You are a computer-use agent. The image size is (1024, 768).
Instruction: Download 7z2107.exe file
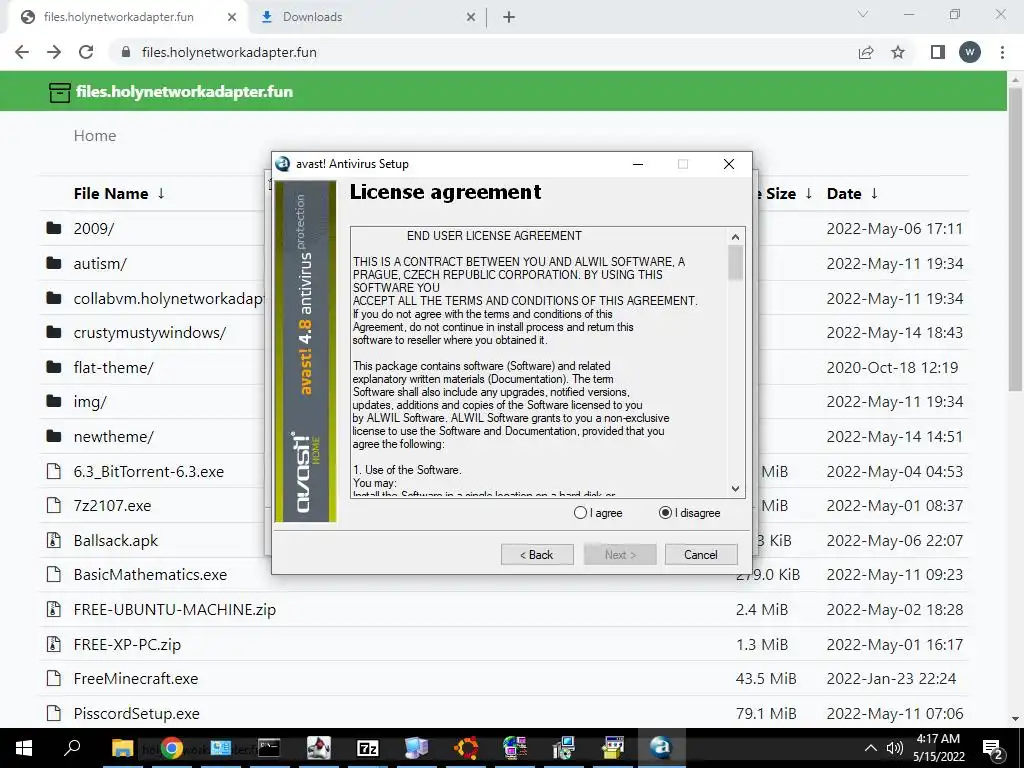click(x=112, y=505)
